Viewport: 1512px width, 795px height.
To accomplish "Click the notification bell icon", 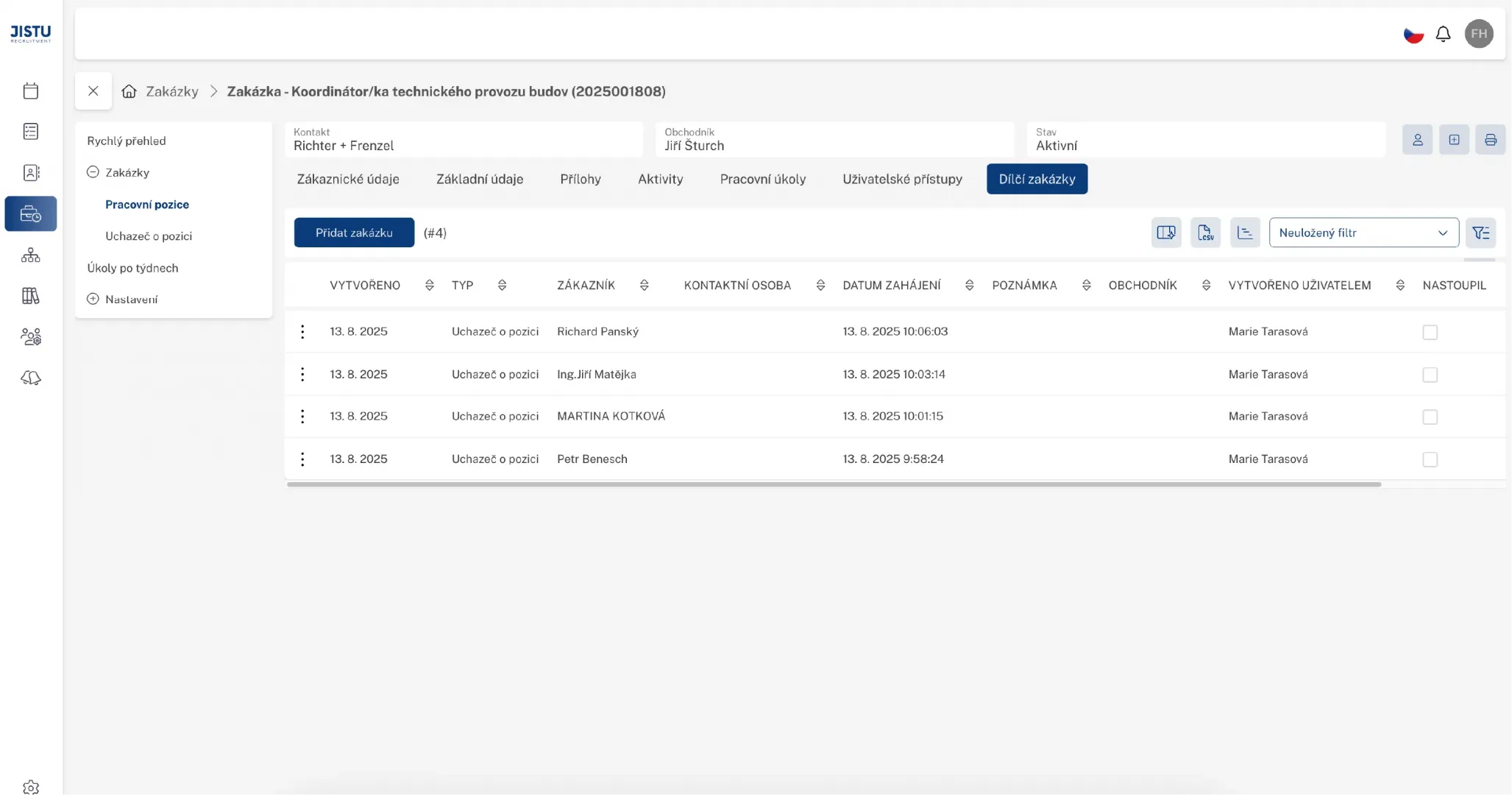I will [1443, 34].
